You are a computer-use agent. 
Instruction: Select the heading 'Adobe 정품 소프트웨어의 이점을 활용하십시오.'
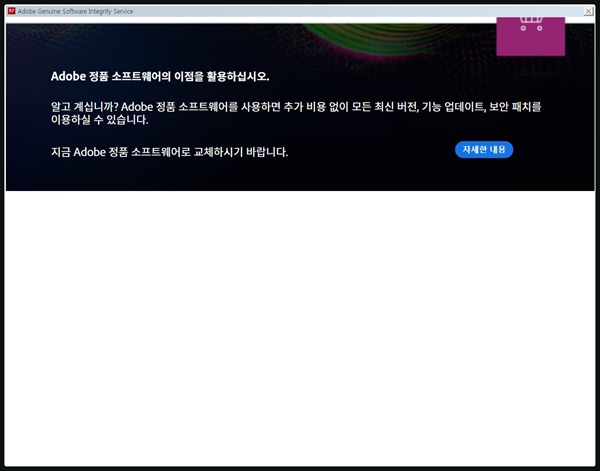[160, 77]
